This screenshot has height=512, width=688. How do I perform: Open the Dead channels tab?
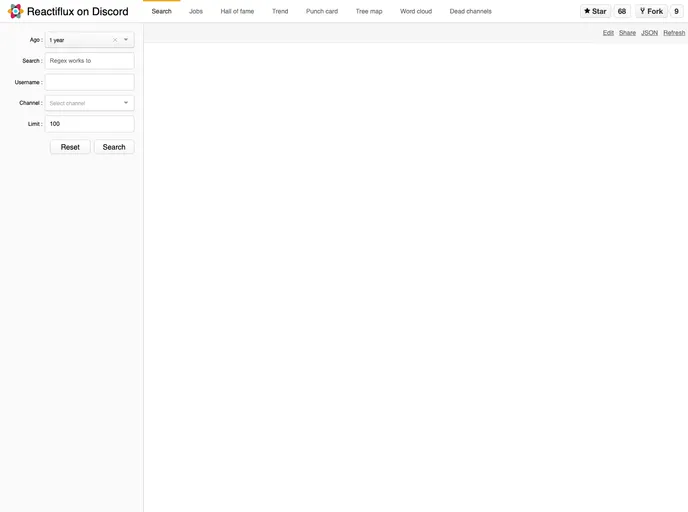tap(470, 11)
